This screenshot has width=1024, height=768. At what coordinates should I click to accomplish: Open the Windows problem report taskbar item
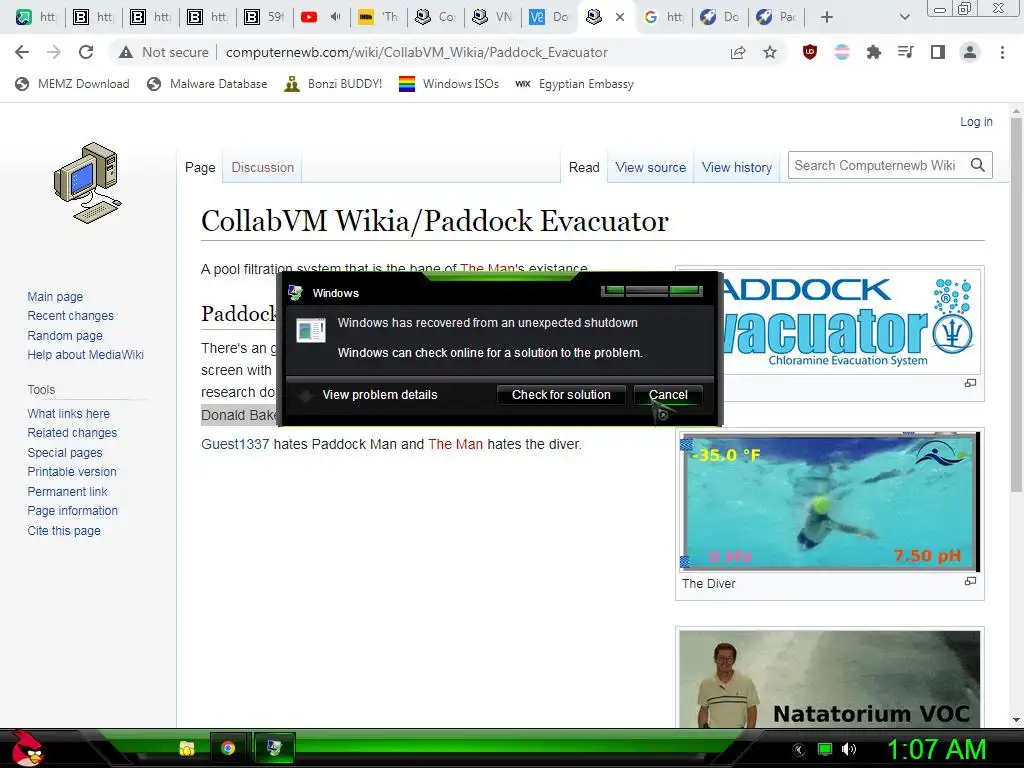coord(274,748)
